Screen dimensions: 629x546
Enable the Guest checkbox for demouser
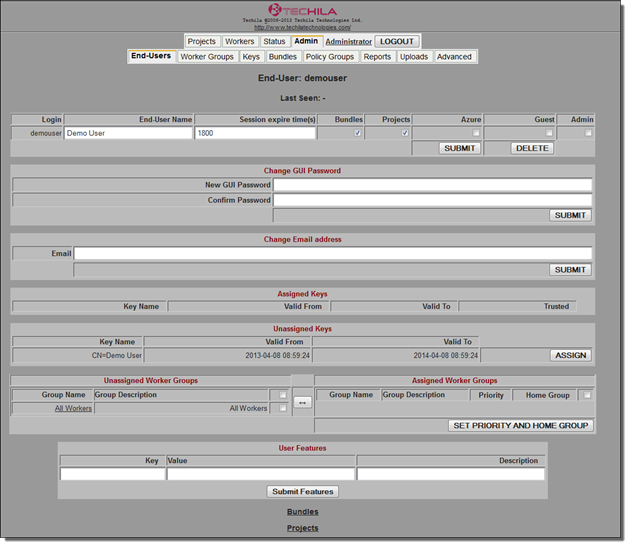(548, 133)
